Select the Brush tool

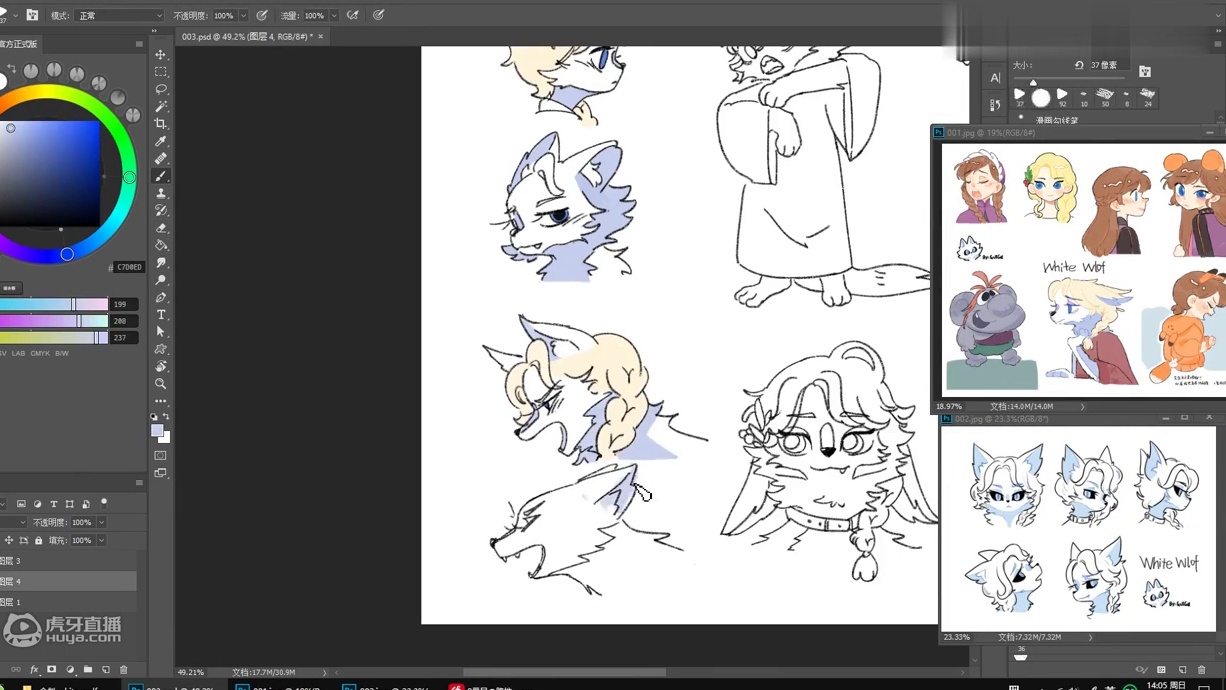click(x=161, y=176)
